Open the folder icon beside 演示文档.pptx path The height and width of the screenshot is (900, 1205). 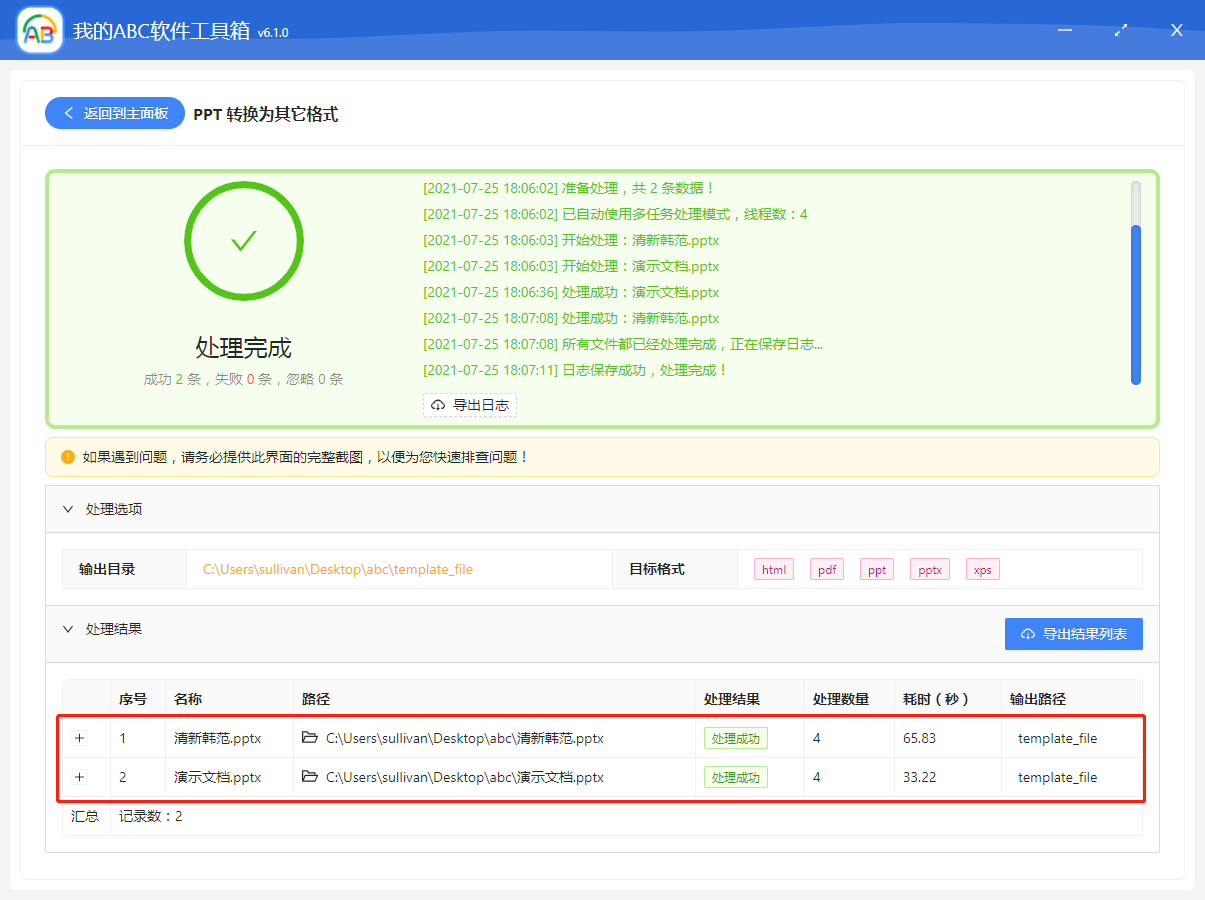pyautogui.click(x=312, y=777)
